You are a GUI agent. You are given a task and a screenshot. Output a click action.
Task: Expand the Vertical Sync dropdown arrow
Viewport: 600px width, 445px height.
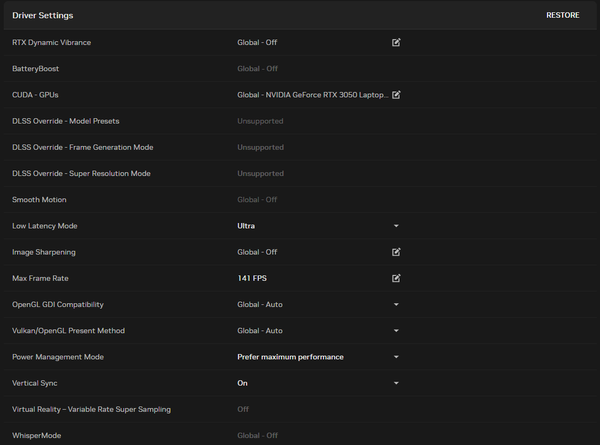coord(396,383)
